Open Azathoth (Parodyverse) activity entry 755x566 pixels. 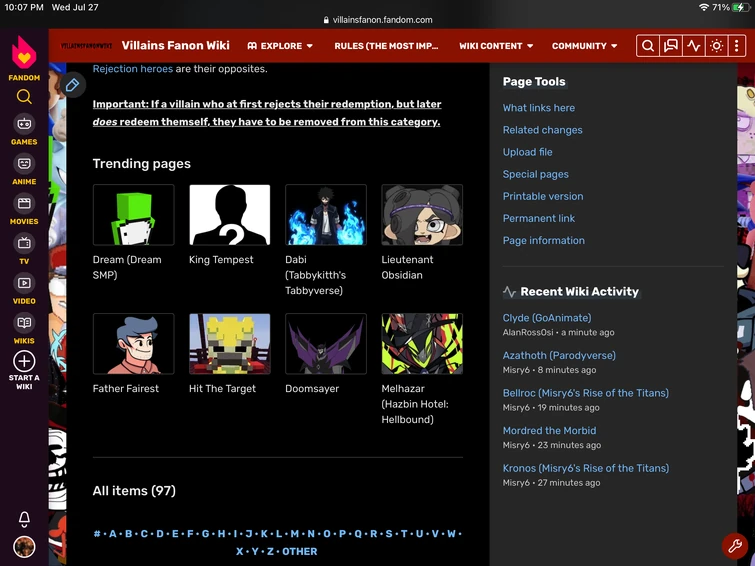tap(559, 355)
